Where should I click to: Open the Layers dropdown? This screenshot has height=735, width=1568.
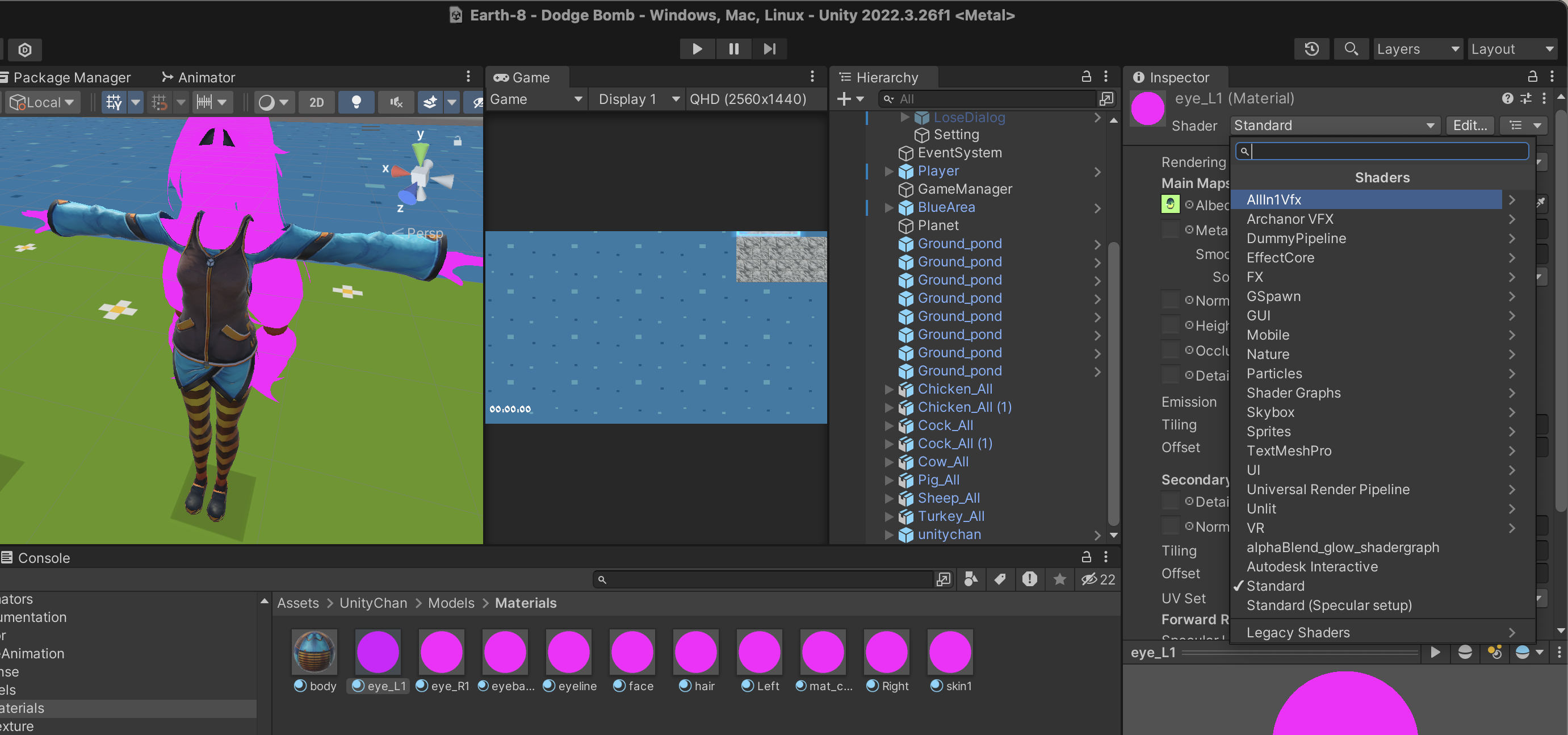click(1416, 49)
